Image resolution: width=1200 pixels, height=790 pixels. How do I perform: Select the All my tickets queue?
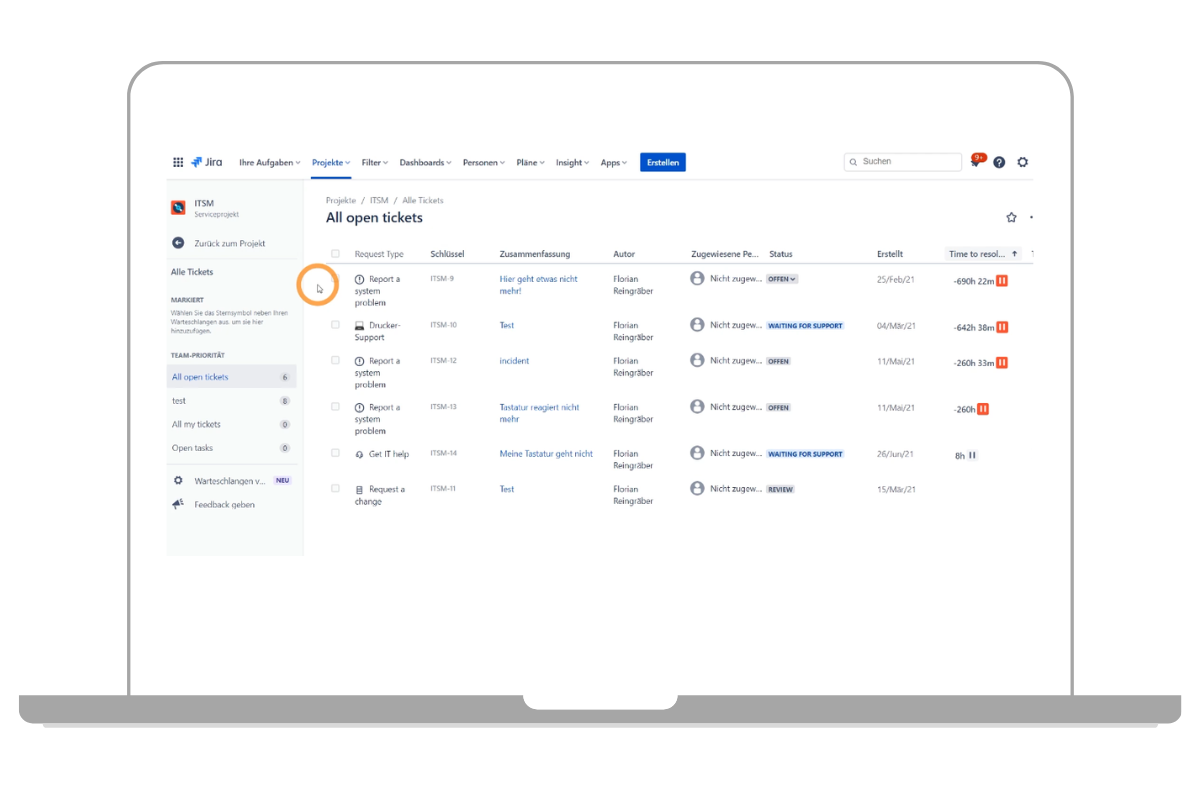[196, 424]
